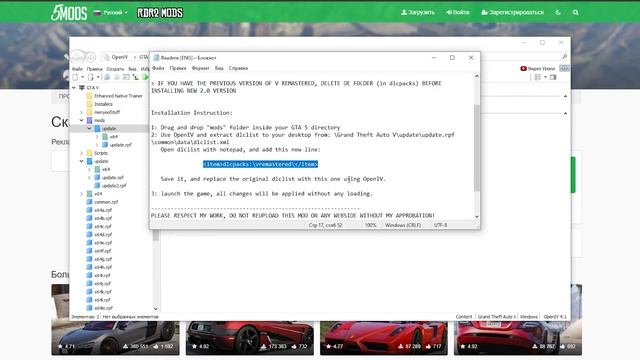Viewport: 640px width, 360px height.
Task: Click the Notepad vertical scrollbar thumb
Action: point(476,147)
